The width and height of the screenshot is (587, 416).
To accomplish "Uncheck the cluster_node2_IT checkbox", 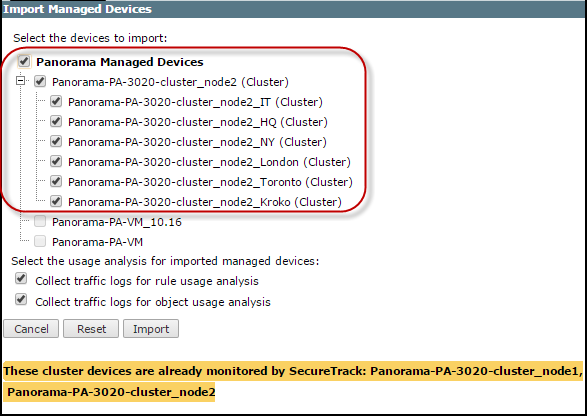I will 56,101.
